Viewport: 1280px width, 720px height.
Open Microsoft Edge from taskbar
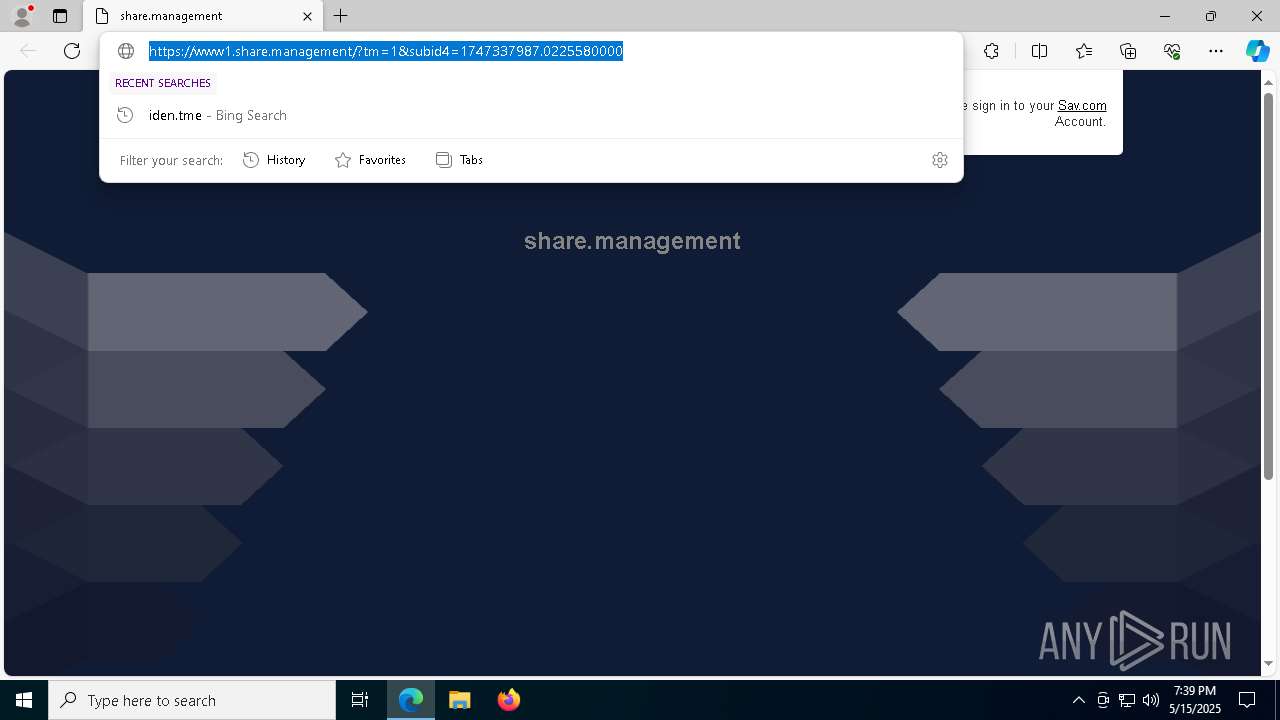point(411,700)
